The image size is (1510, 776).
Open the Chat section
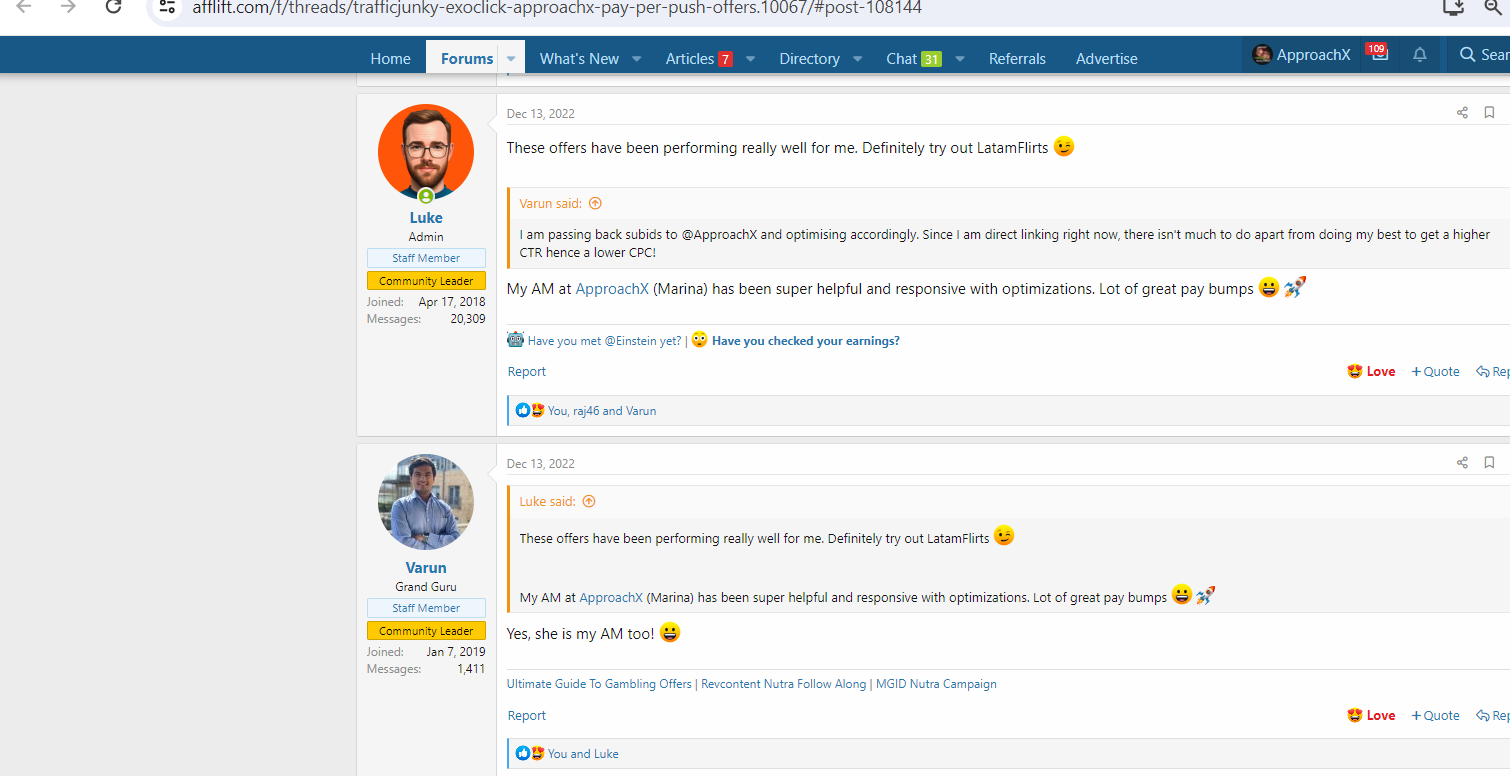coord(913,58)
